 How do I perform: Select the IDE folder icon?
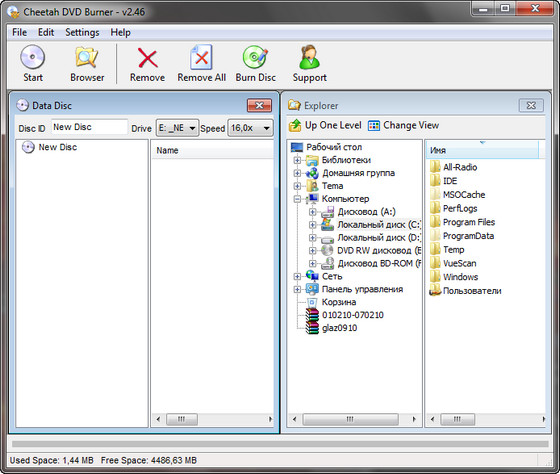[x=435, y=180]
